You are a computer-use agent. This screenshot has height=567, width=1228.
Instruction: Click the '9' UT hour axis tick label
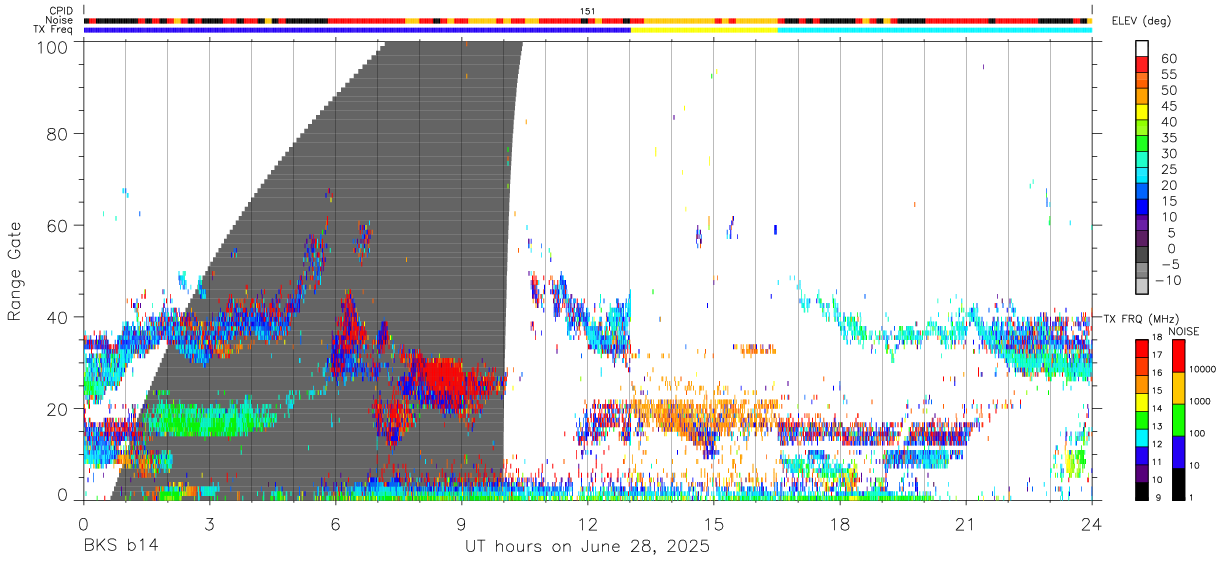(462, 524)
